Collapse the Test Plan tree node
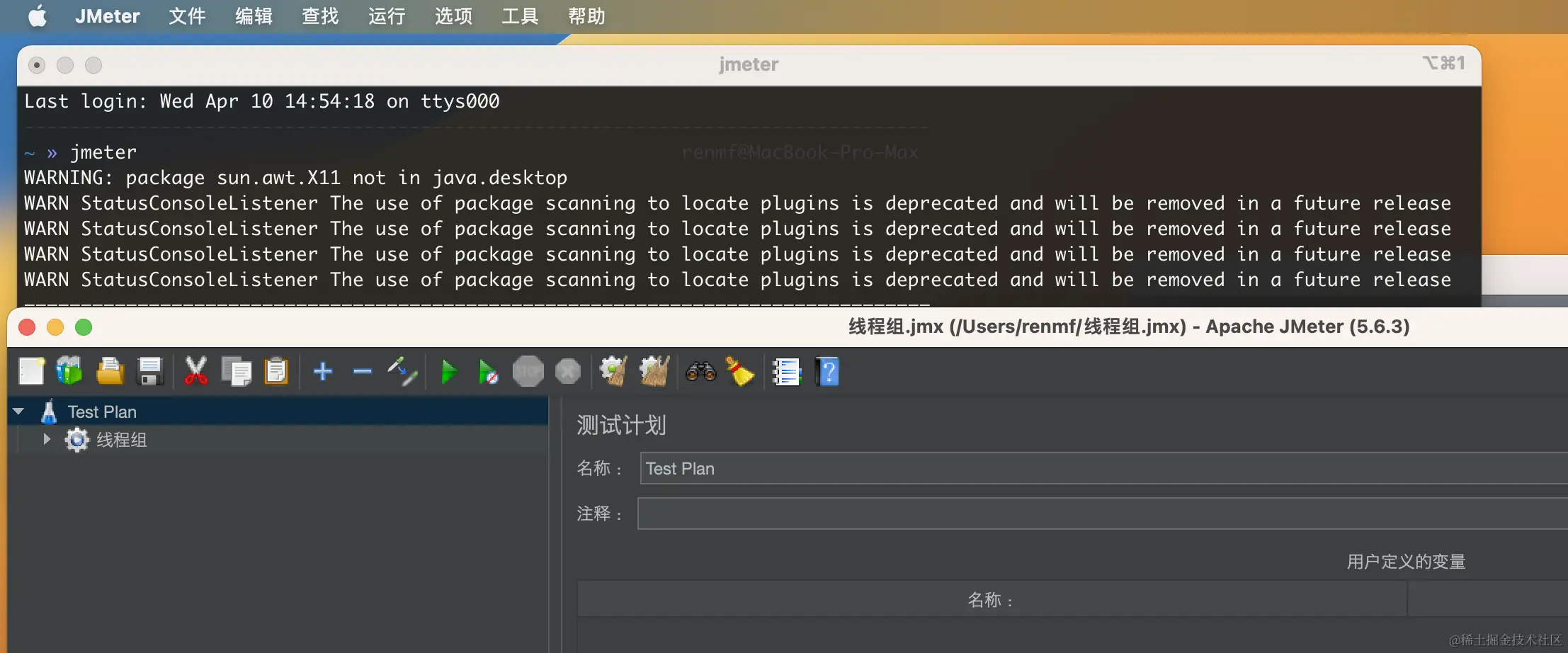 (x=19, y=411)
